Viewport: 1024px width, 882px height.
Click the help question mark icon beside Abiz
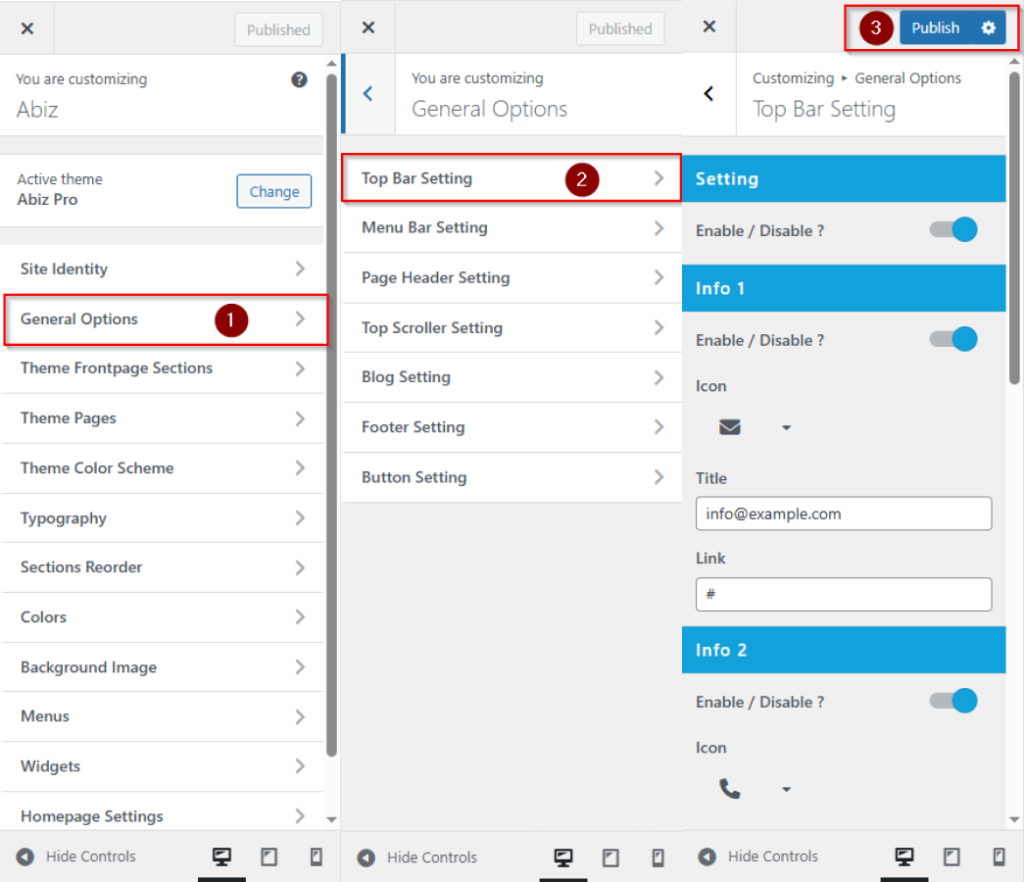tap(299, 80)
